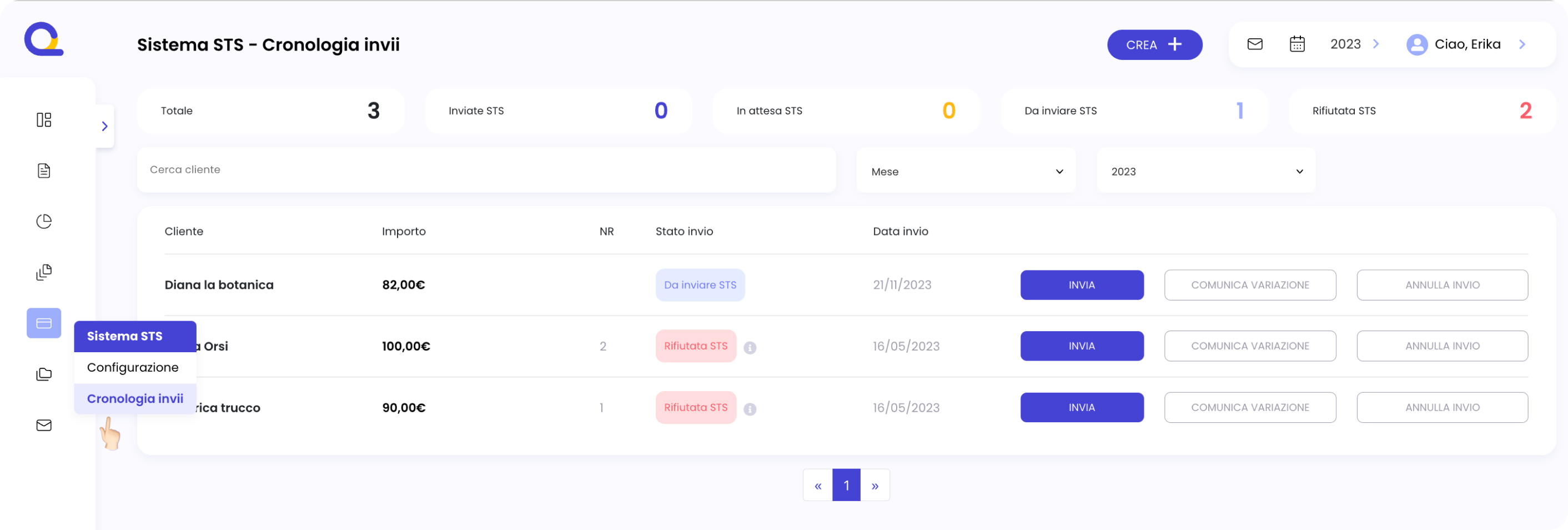Open the Configurazione menu item
This screenshot has width=1568, height=530.
click(135, 367)
